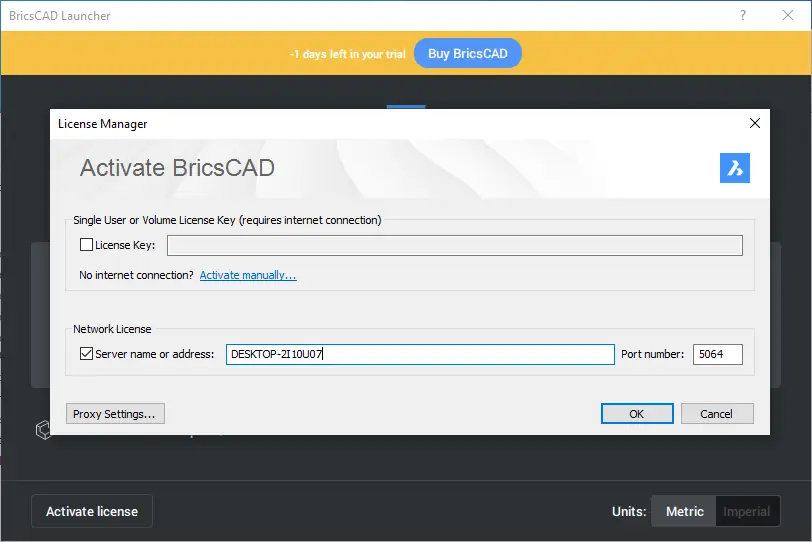Image resolution: width=812 pixels, height=542 pixels.
Task: Focus the server name address field
Action: pyautogui.click(x=420, y=355)
